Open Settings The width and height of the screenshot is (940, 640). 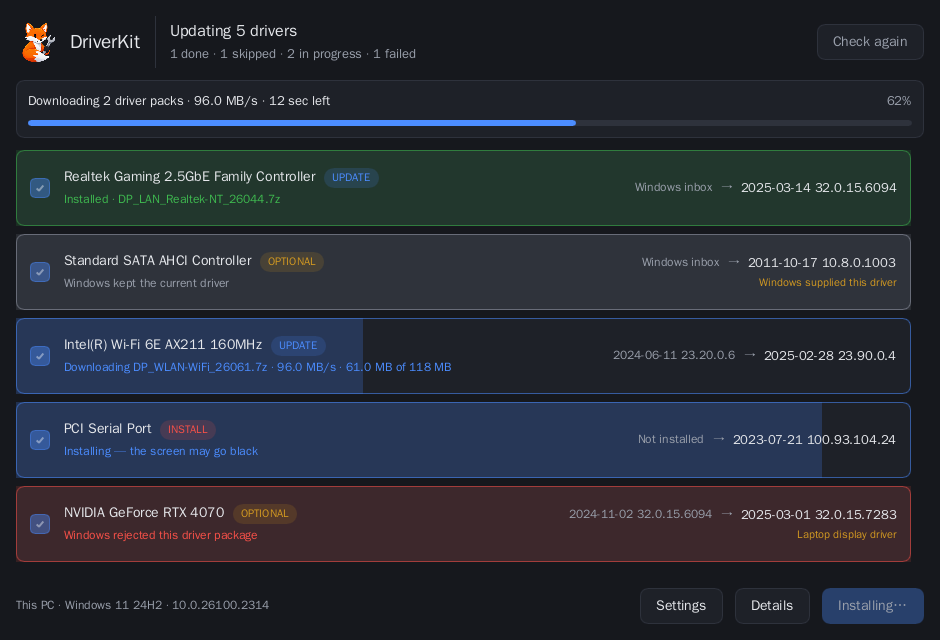681,606
